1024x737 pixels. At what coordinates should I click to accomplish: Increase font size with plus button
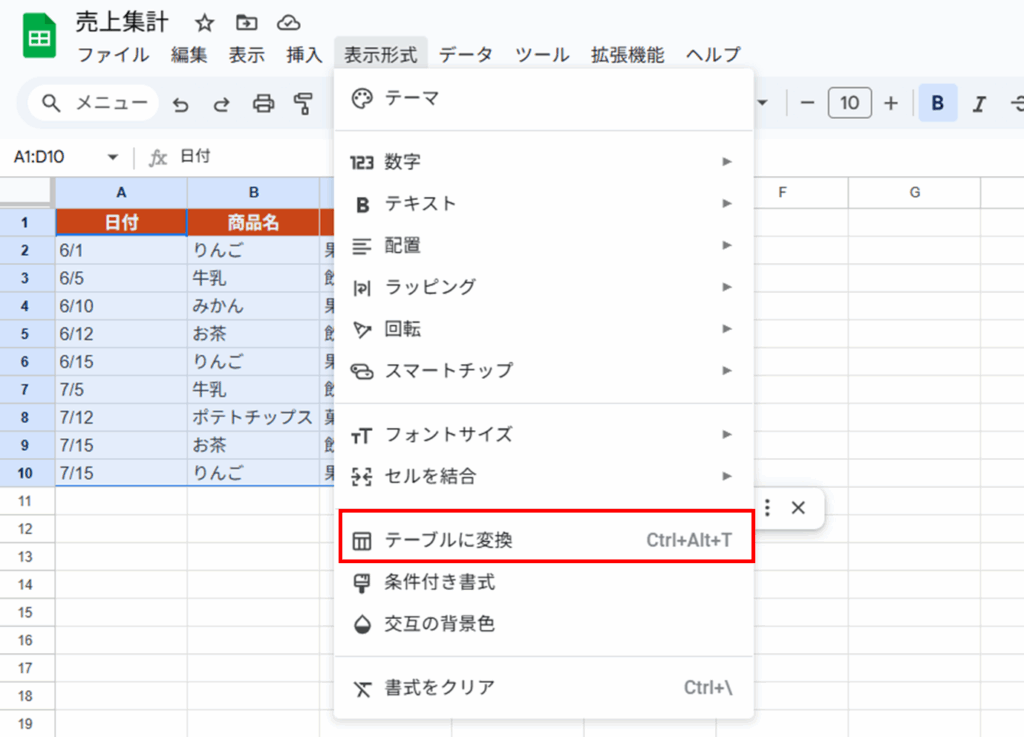pyautogui.click(x=891, y=103)
